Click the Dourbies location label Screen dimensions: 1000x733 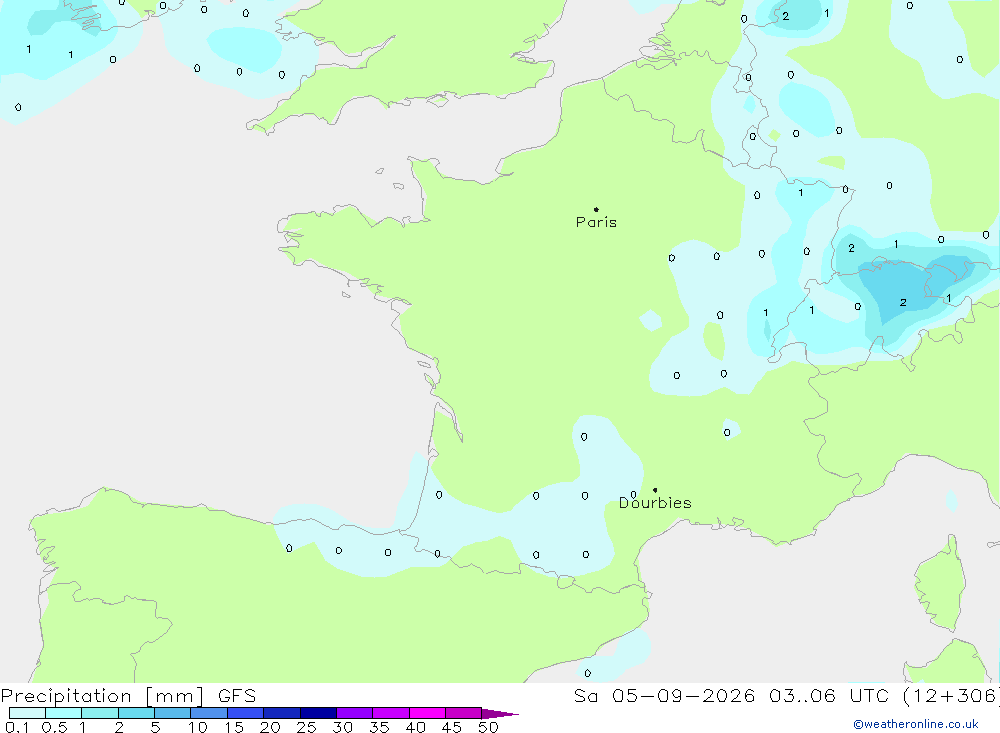[655, 503]
